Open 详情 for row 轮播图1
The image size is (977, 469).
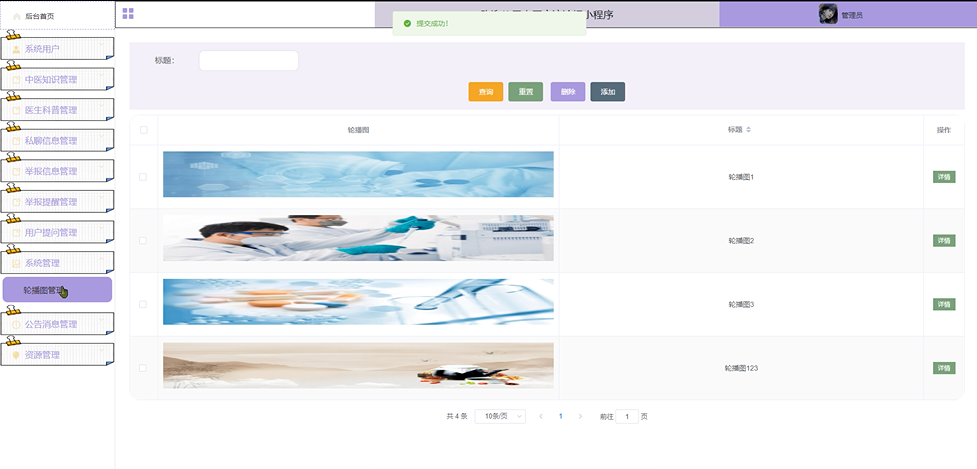(944, 177)
